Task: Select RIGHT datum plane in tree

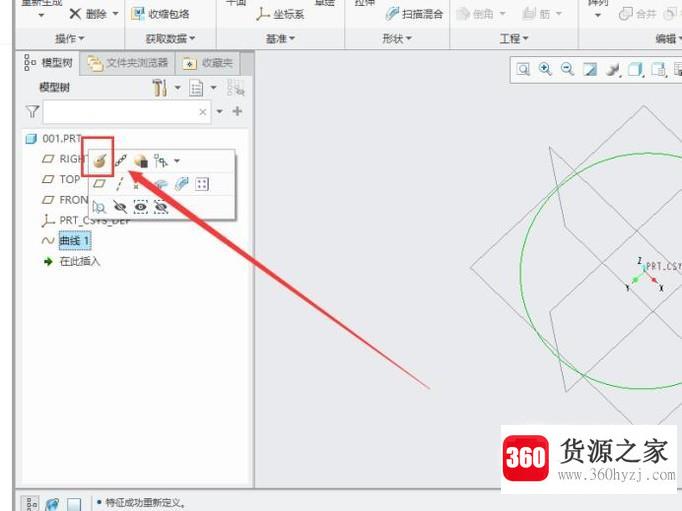Action: click(x=63, y=159)
